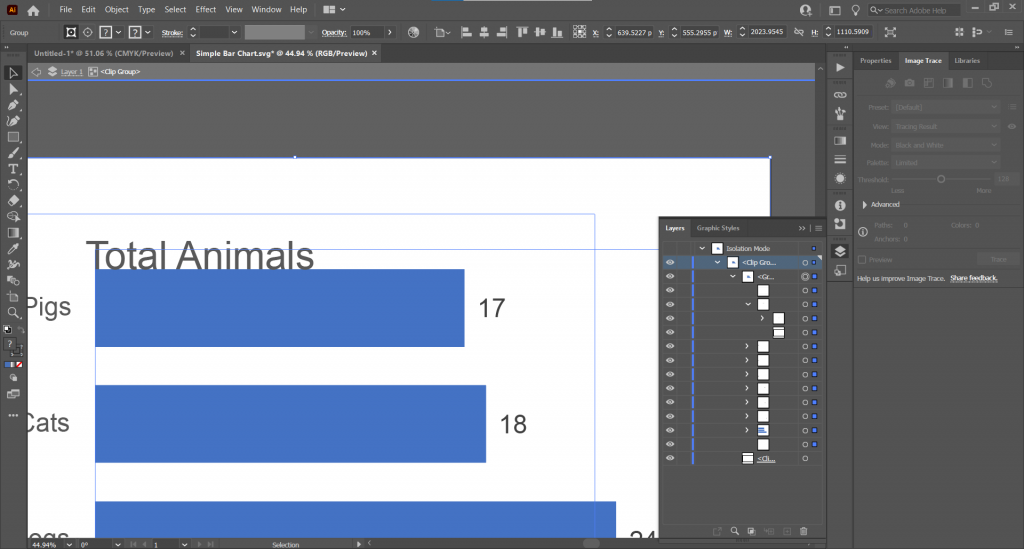The width and height of the screenshot is (1024, 549).
Task: Open the Object menu
Action: 116,10
